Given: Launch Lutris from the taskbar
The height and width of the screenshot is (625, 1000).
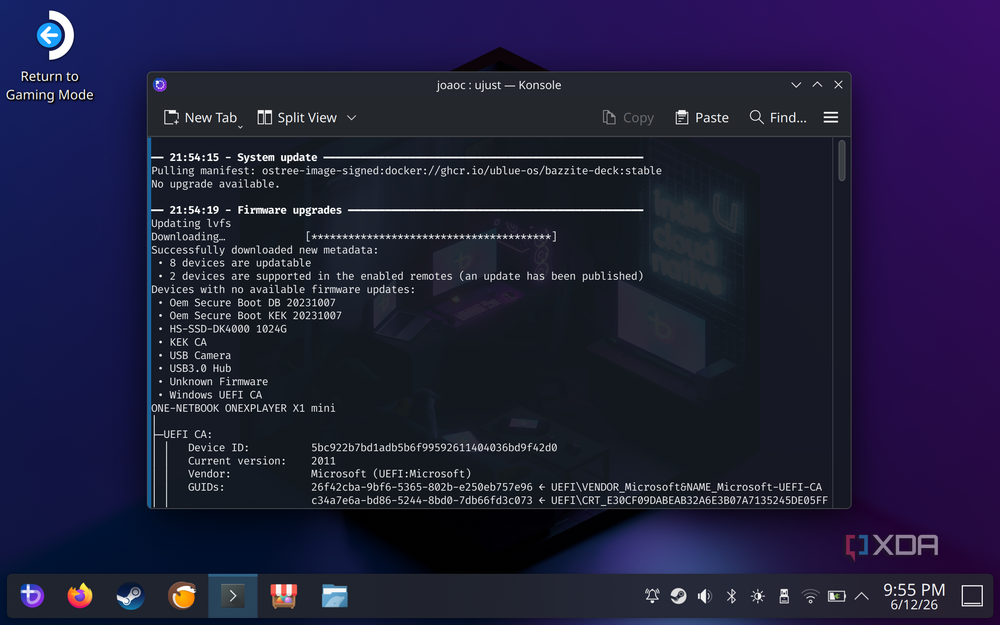Looking at the screenshot, I should pyautogui.click(x=182, y=596).
